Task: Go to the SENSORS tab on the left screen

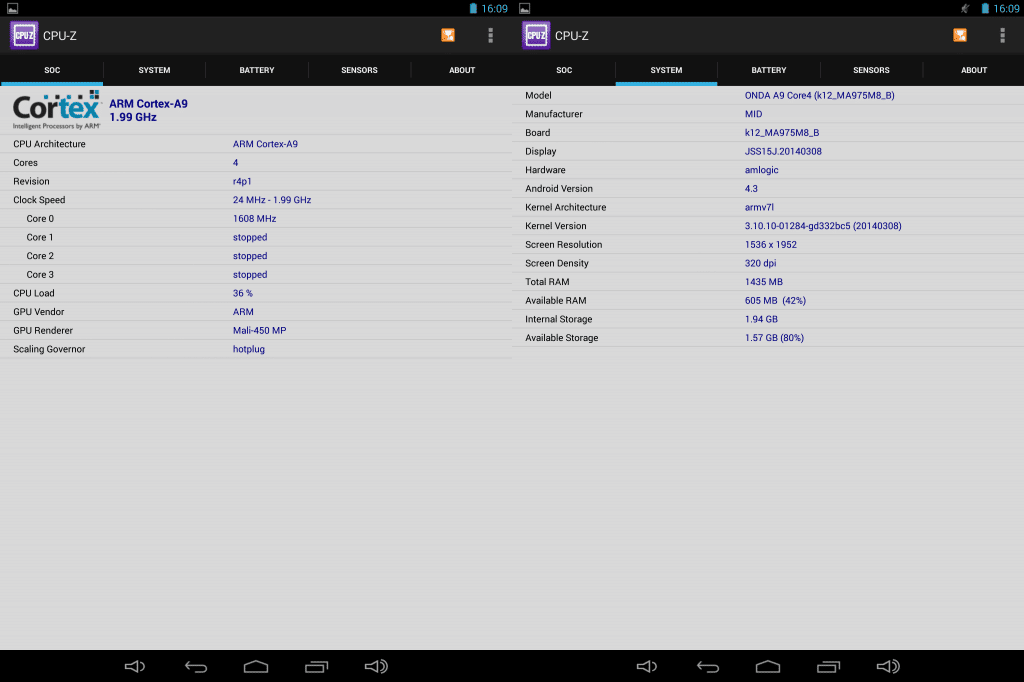Action: tap(359, 70)
